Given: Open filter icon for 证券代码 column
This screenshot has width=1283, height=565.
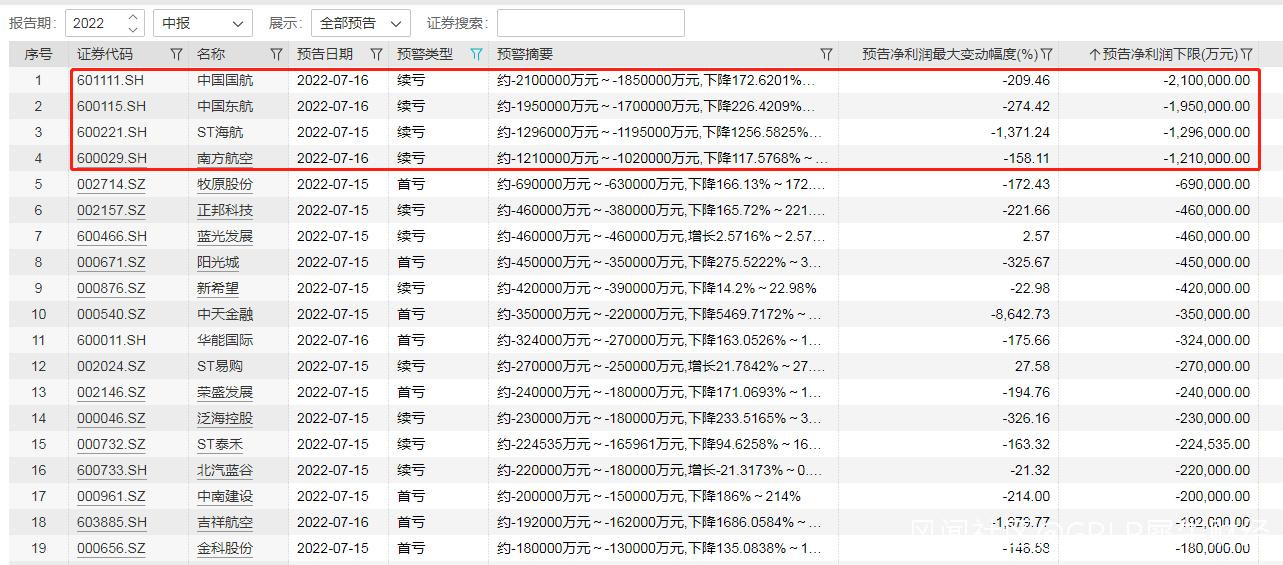Looking at the screenshot, I should pos(177,54).
